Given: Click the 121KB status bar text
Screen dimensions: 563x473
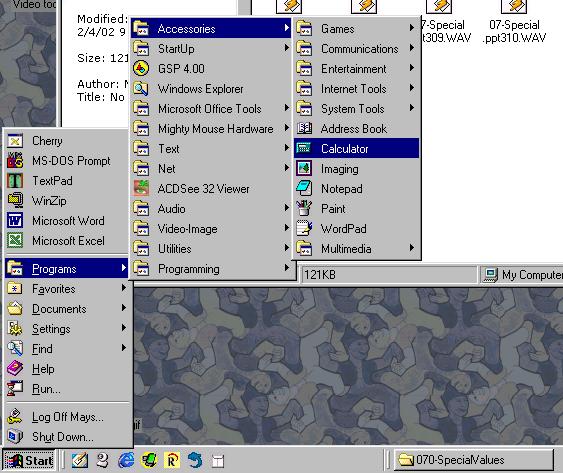Looking at the screenshot, I should click(320, 275).
